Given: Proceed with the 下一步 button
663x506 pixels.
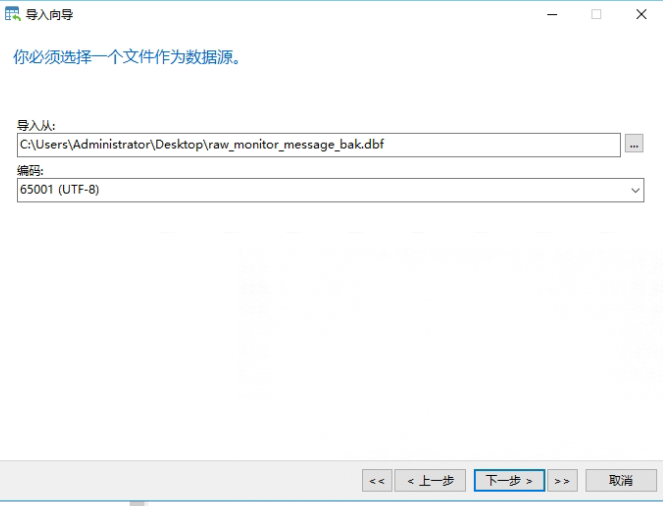Looking at the screenshot, I should point(509,481).
